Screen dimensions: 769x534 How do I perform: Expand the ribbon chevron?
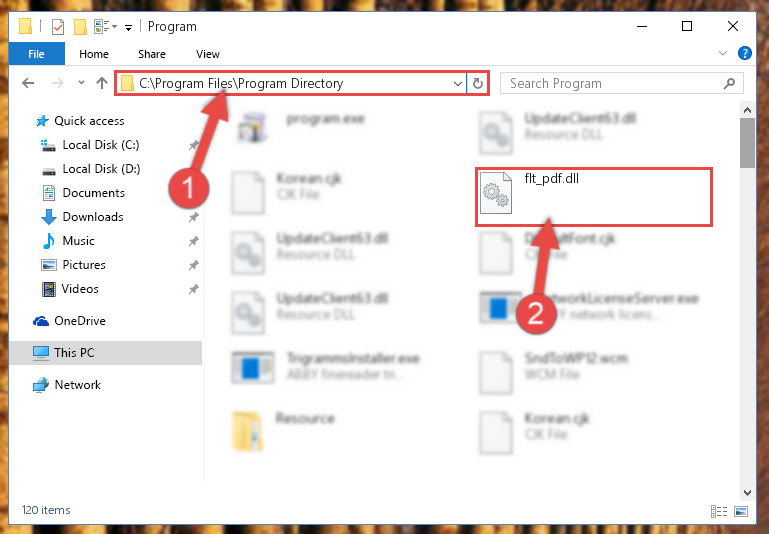tap(722, 53)
